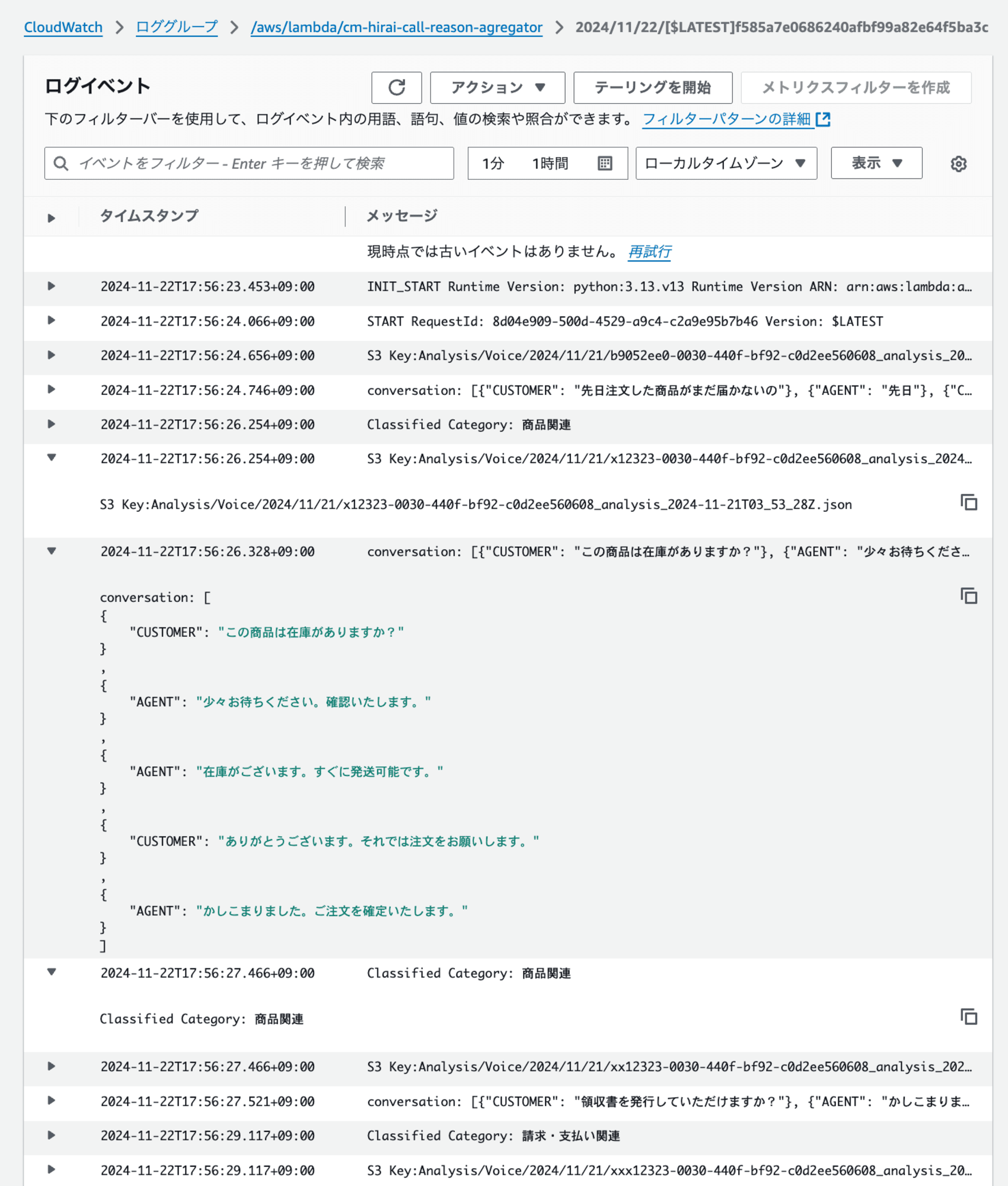Click the refresh log events icon button
The width and height of the screenshot is (1008, 1186).
[x=396, y=88]
